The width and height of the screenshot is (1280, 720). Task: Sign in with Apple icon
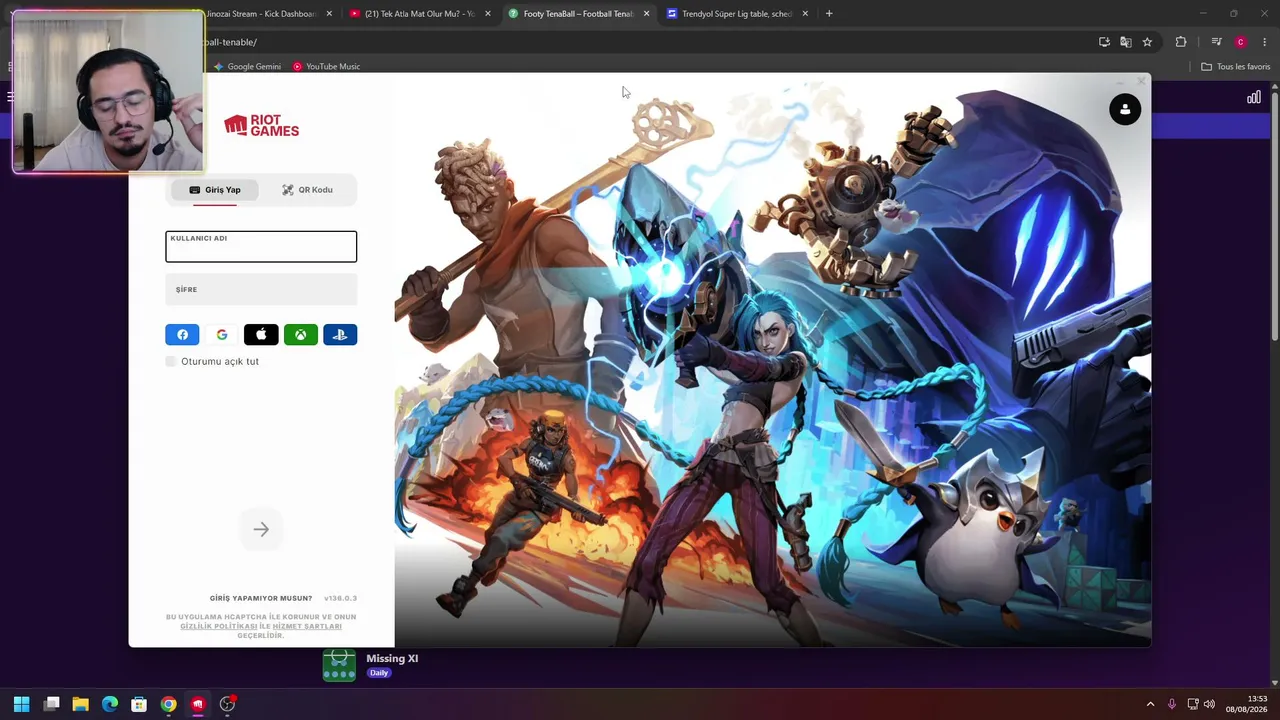(261, 335)
